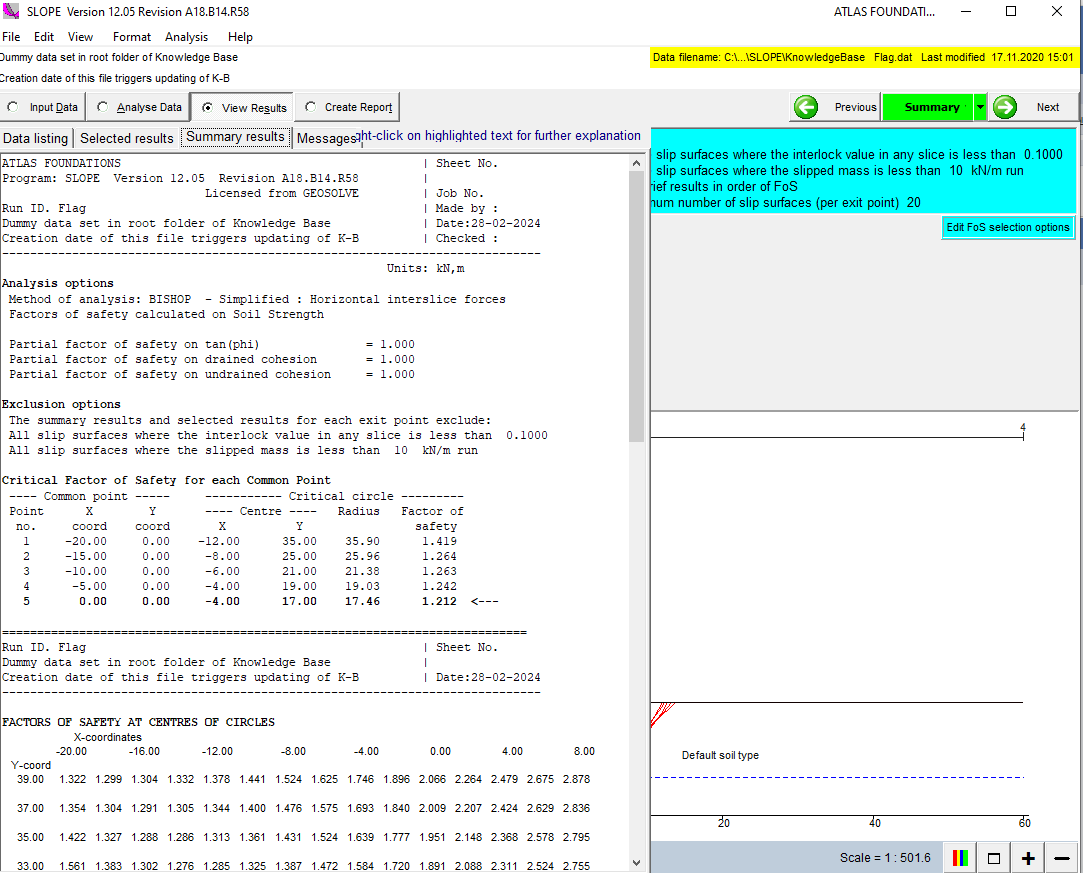The width and height of the screenshot is (1083, 873).
Task: Select the Analyse Data radio button
Action: pyautogui.click(x=102, y=107)
